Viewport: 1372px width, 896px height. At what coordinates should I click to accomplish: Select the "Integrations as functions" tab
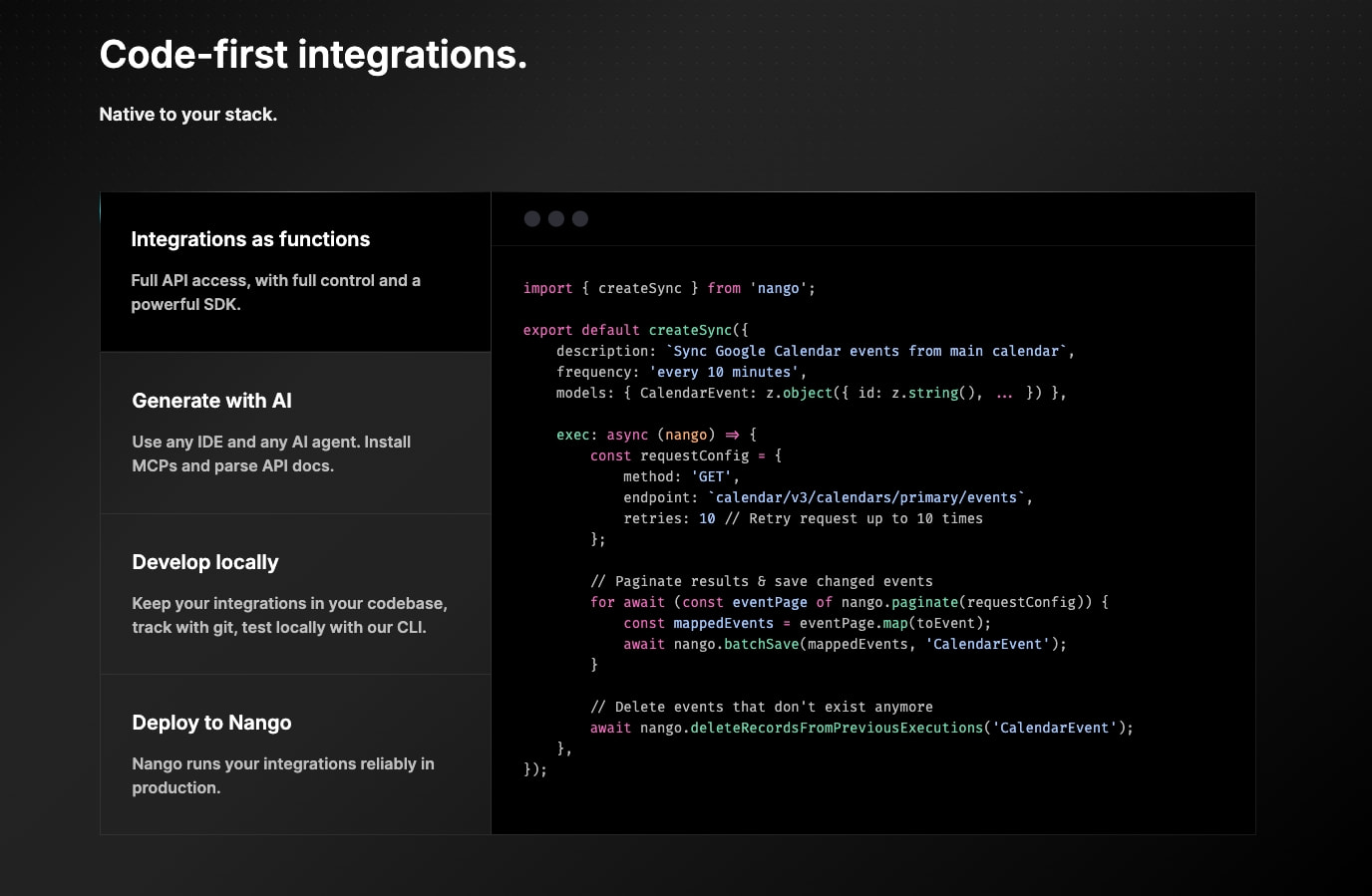click(x=295, y=272)
